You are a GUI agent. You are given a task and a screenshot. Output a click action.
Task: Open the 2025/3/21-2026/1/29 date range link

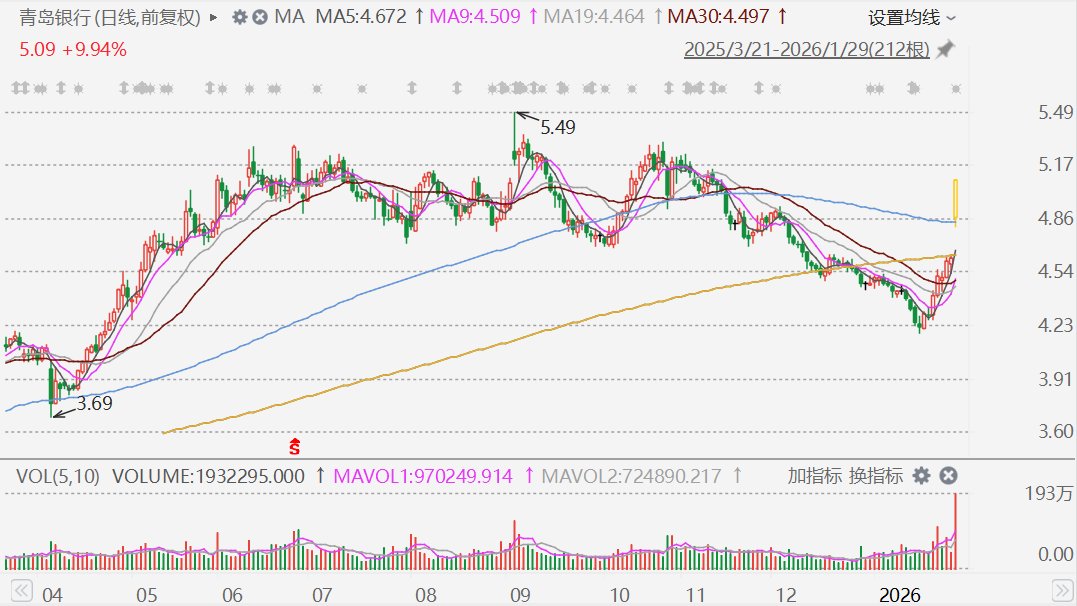tap(806, 50)
